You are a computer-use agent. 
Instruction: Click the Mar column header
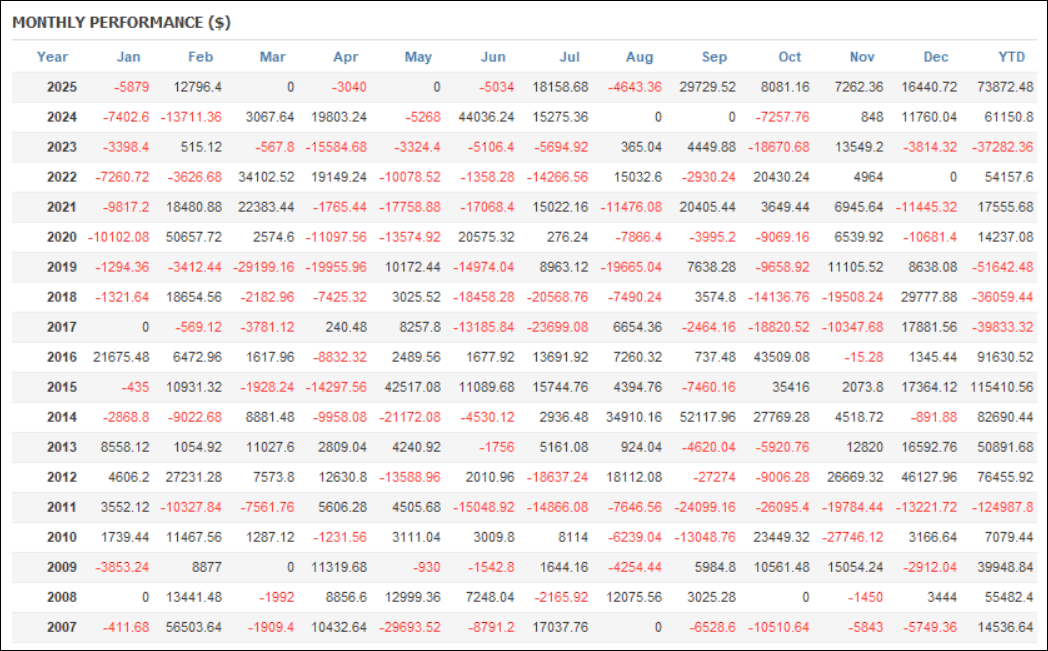click(272, 57)
